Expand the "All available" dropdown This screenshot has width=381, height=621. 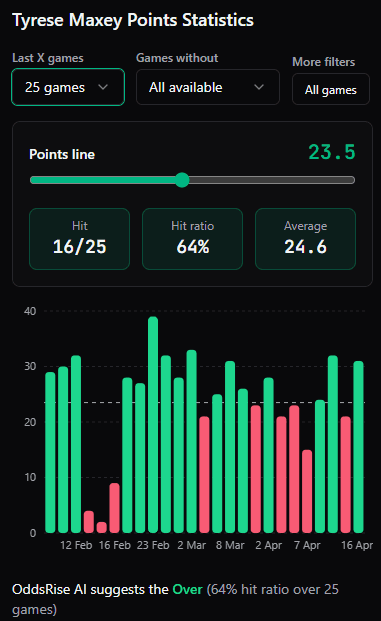coord(208,87)
